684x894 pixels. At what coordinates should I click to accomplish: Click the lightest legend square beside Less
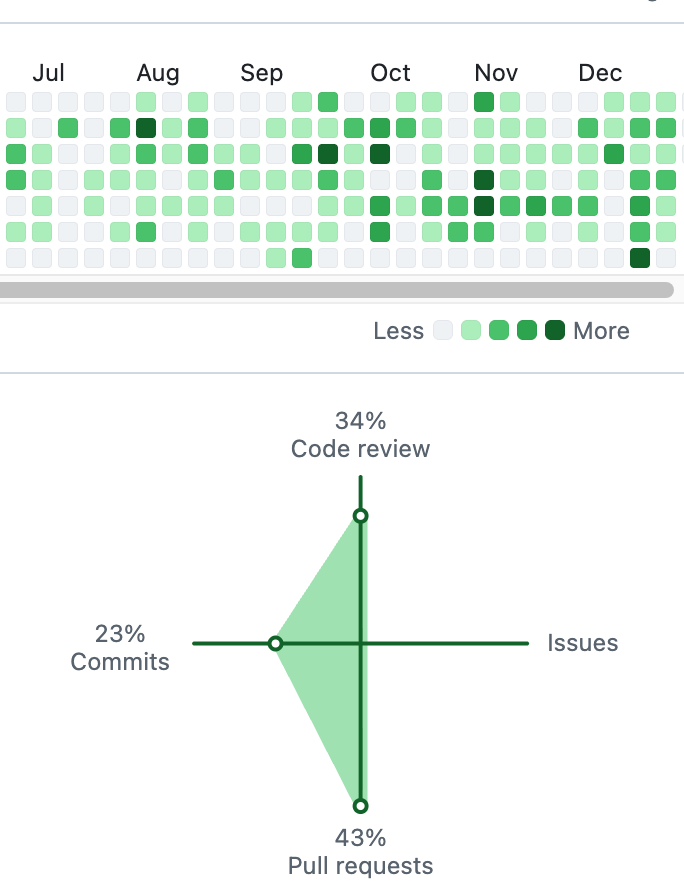tap(441, 330)
